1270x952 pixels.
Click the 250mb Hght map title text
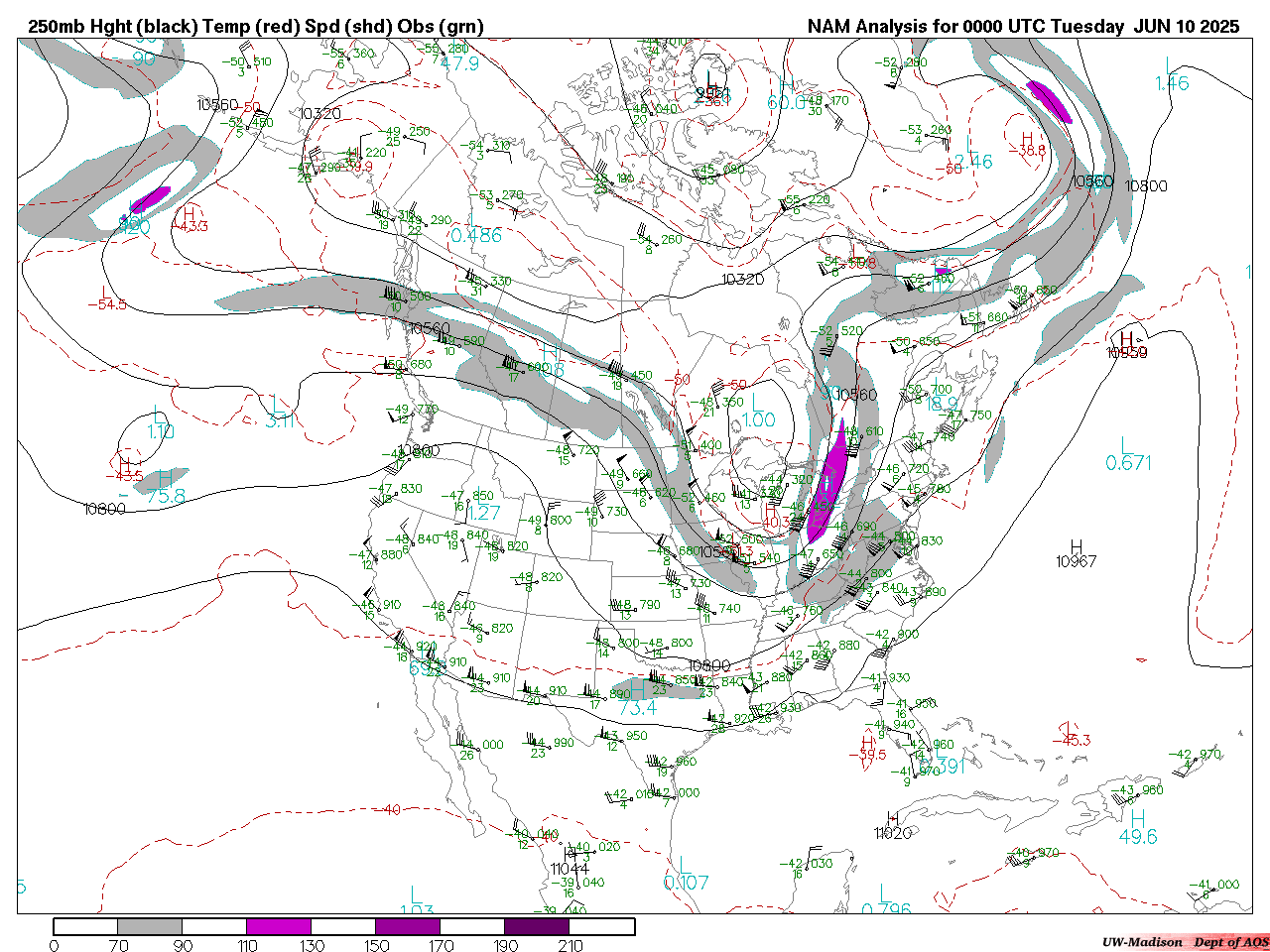point(256,27)
